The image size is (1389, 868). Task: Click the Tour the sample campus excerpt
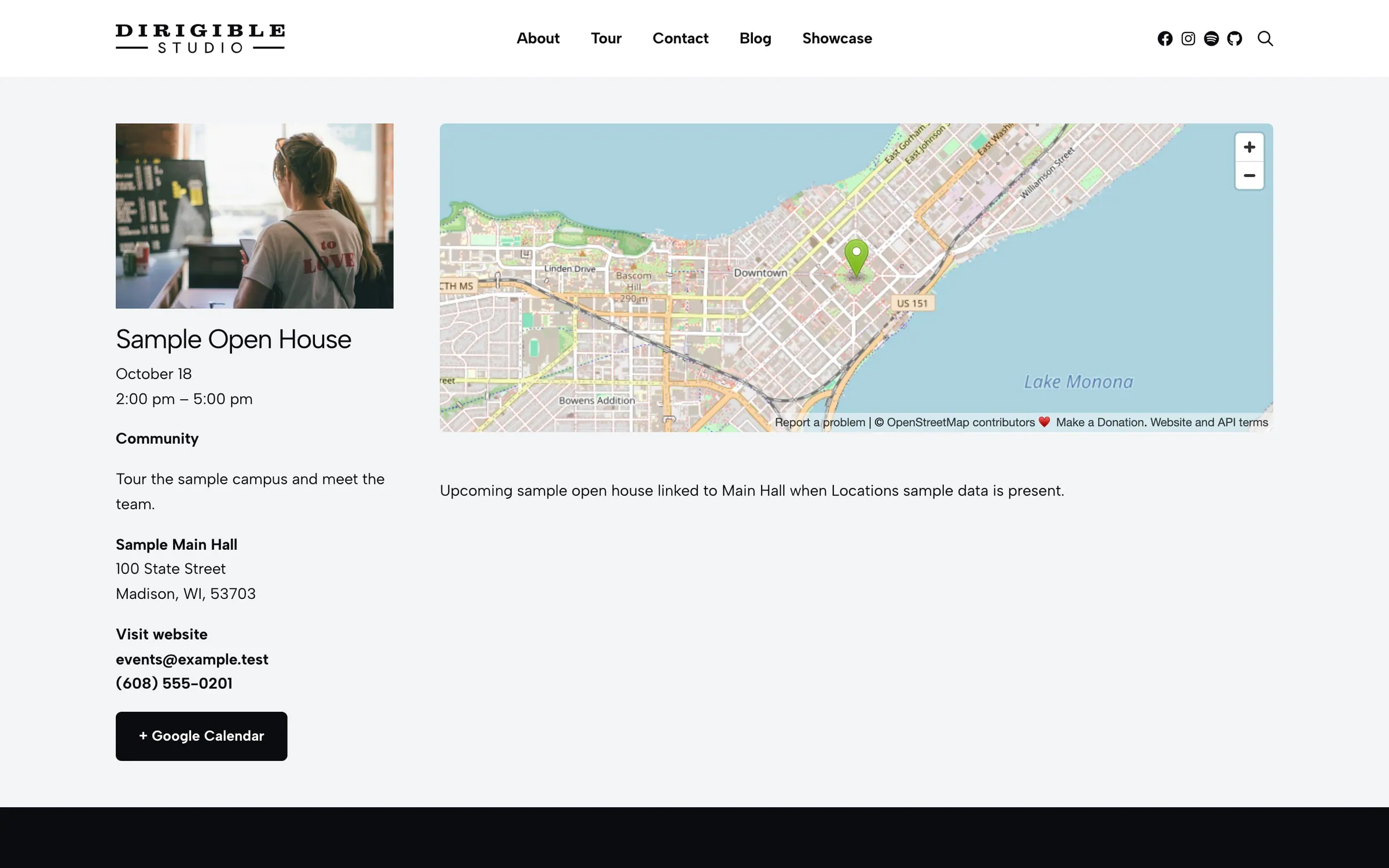tap(250, 491)
